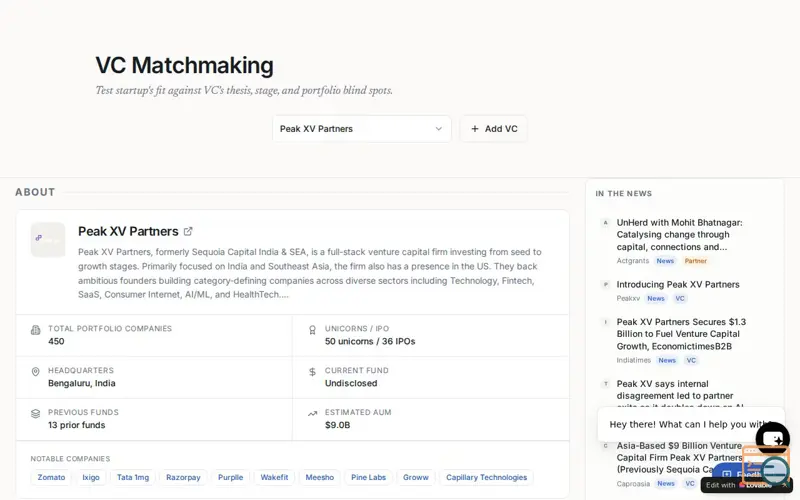The height and width of the screenshot is (500, 800).
Task: Click the News tag under the Actgrants article
Action: (x=665, y=261)
